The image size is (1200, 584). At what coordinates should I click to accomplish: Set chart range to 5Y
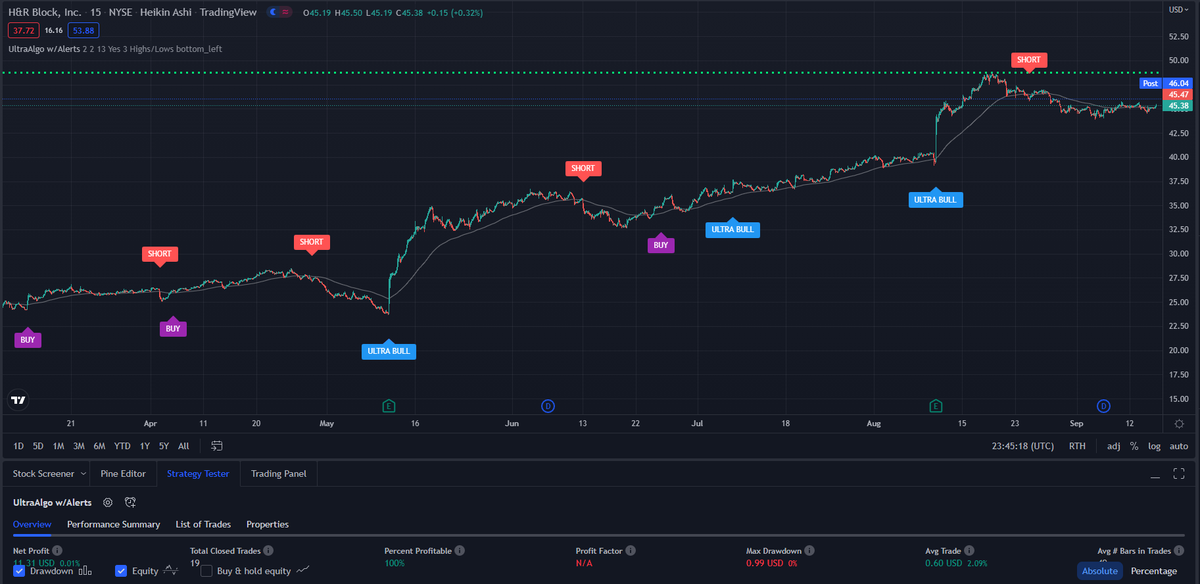[x=164, y=446]
